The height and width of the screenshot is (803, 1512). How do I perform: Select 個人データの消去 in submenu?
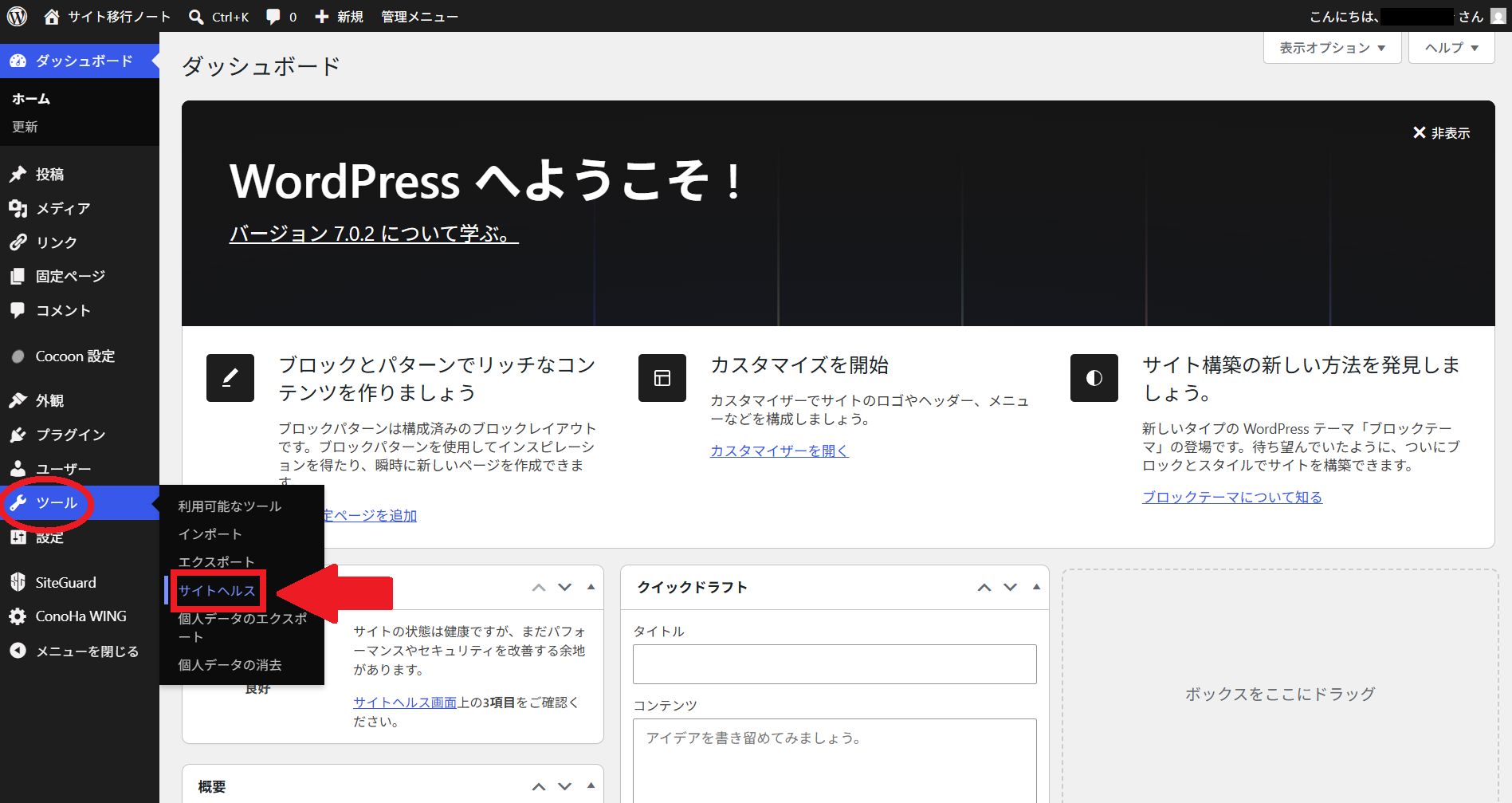point(230,665)
